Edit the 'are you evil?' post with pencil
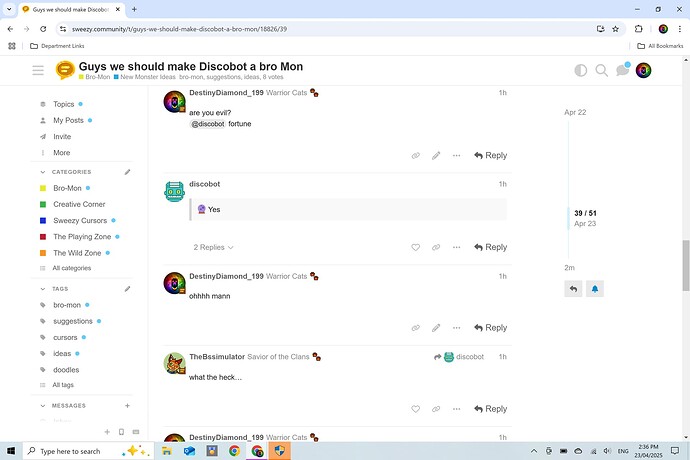 click(436, 155)
